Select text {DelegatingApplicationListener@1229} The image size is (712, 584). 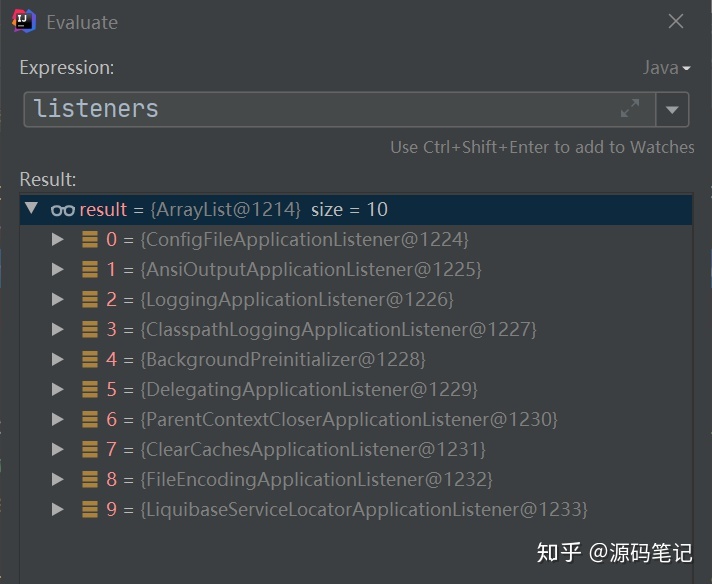tap(309, 390)
